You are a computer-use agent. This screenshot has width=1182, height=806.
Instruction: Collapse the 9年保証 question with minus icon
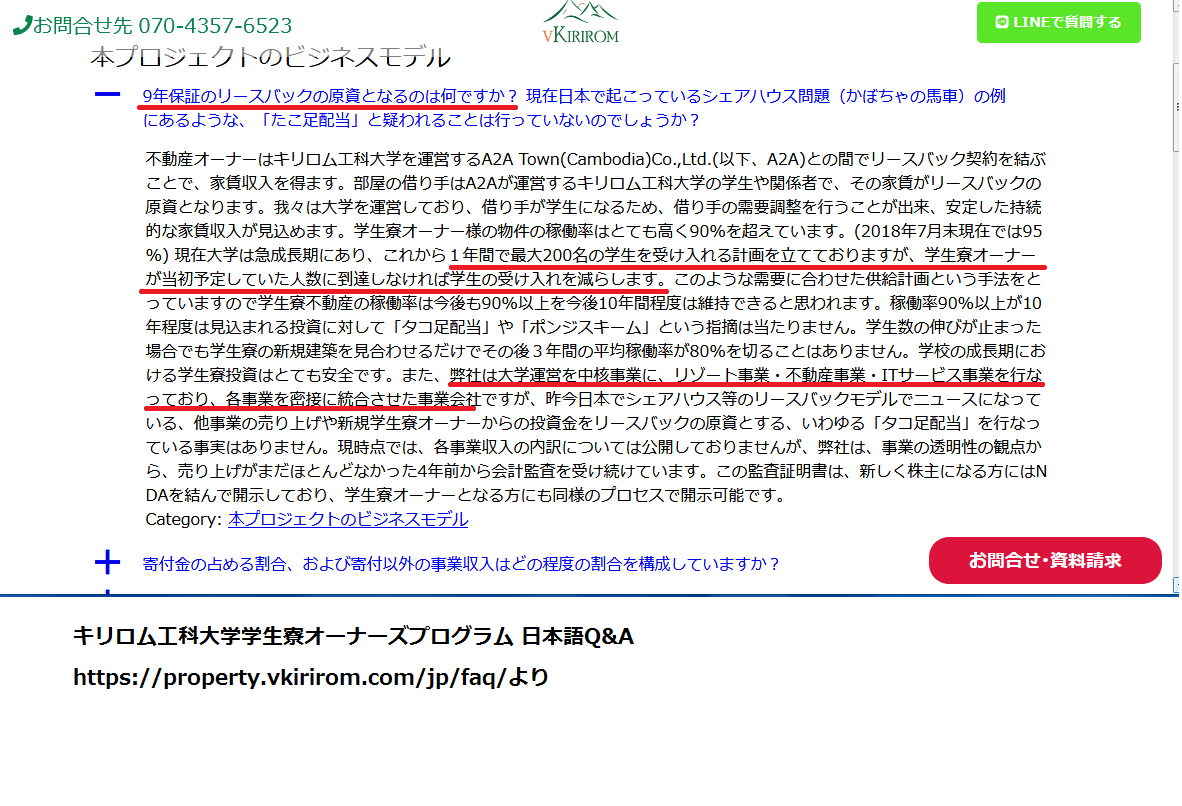pyautogui.click(x=107, y=95)
